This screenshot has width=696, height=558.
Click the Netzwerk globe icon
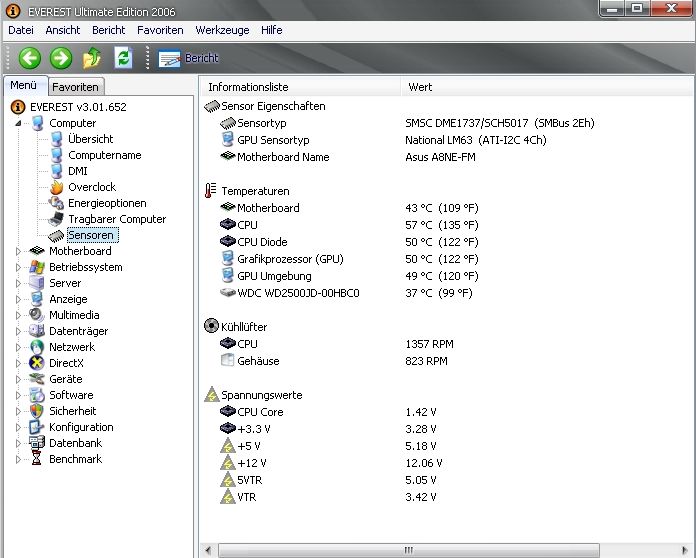[x=37, y=347]
